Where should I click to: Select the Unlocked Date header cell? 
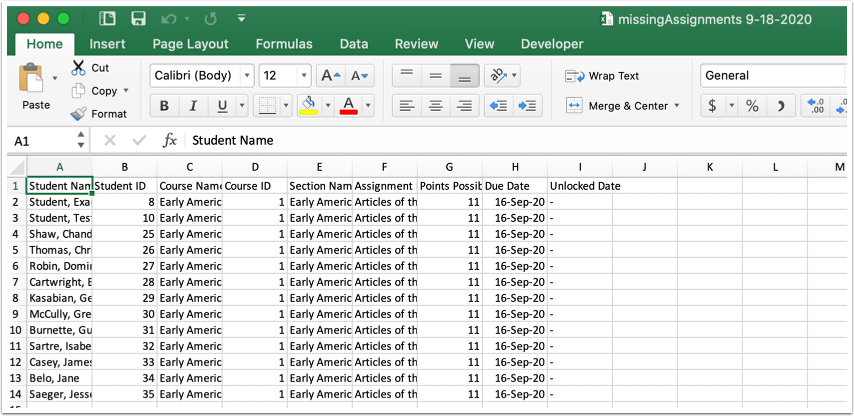pyautogui.click(x=580, y=186)
